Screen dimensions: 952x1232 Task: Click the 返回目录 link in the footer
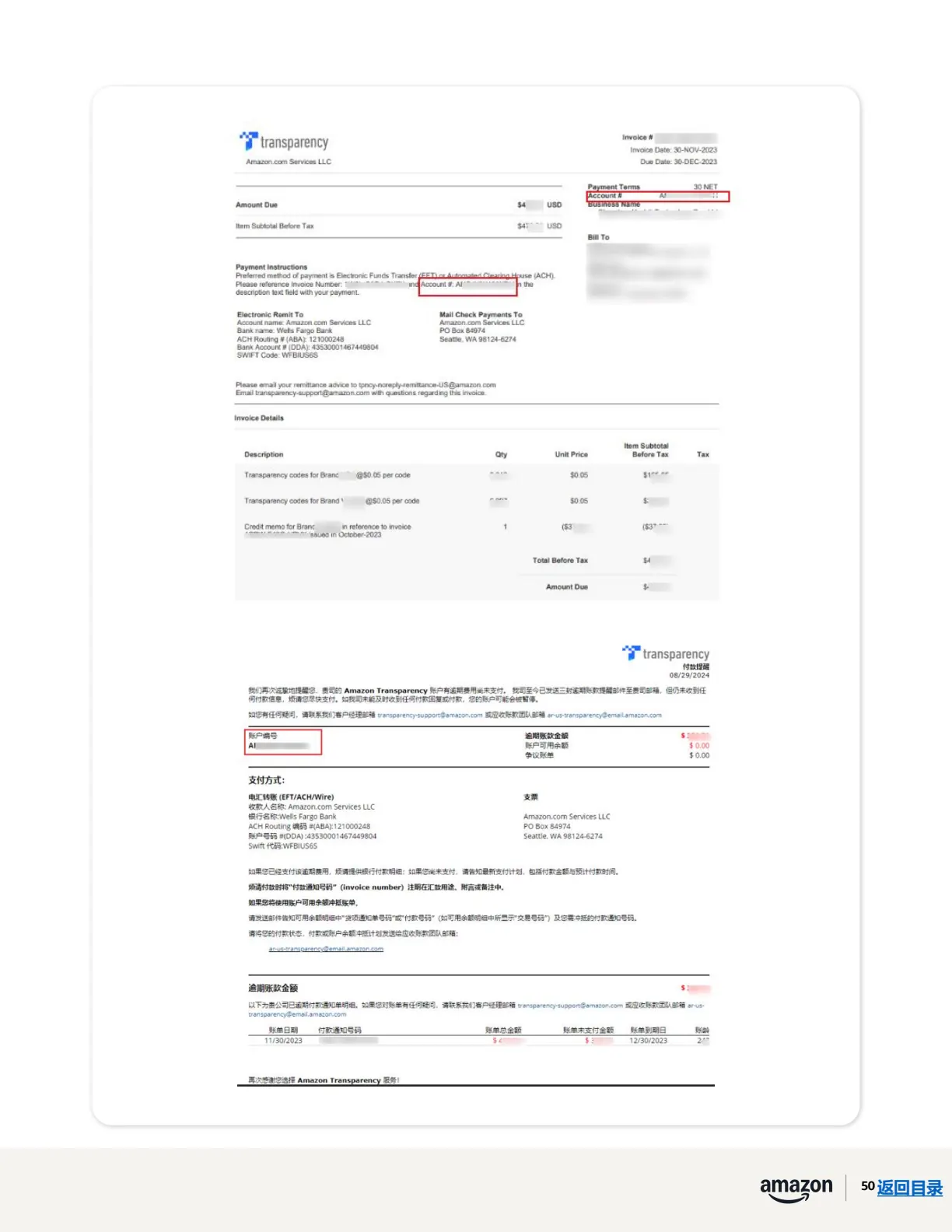pyautogui.click(x=909, y=1188)
